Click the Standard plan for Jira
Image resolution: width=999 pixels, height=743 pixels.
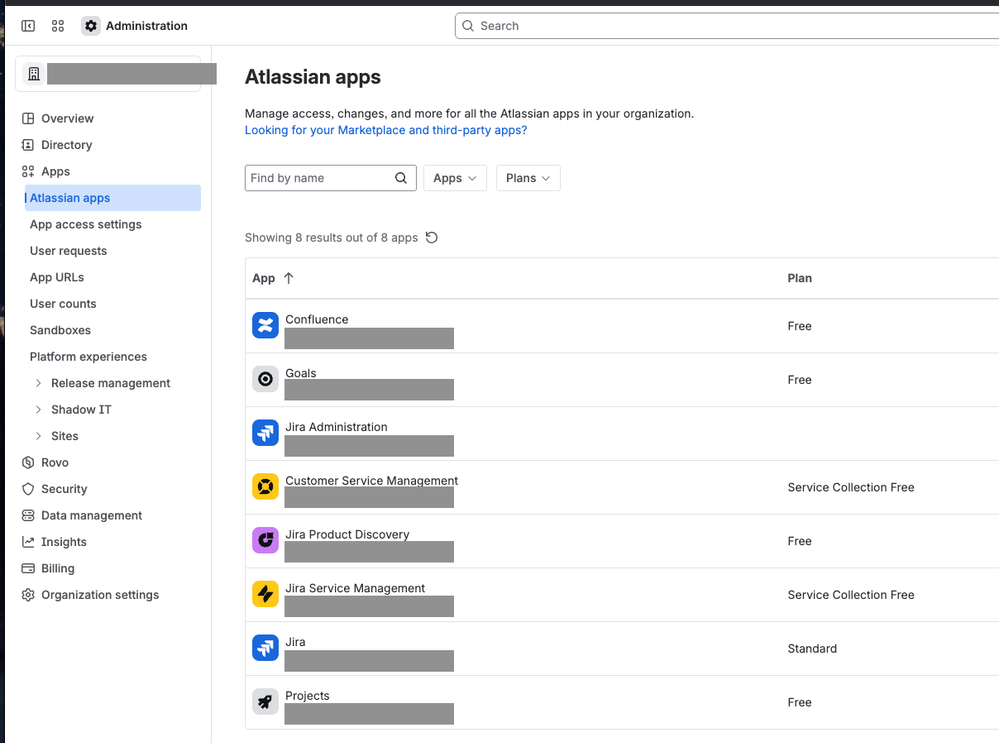(x=812, y=648)
